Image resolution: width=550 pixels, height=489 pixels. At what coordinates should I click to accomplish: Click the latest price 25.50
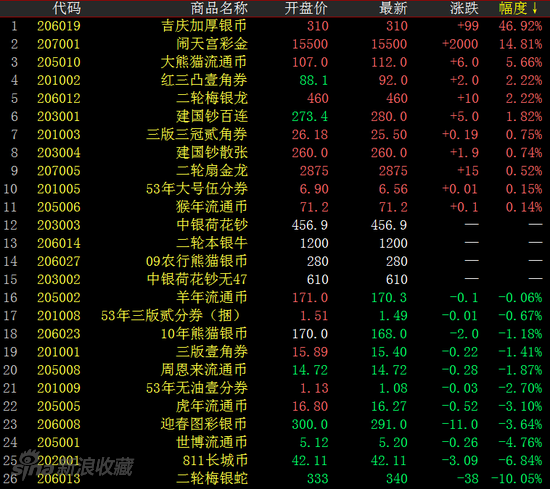click(389, 135)
